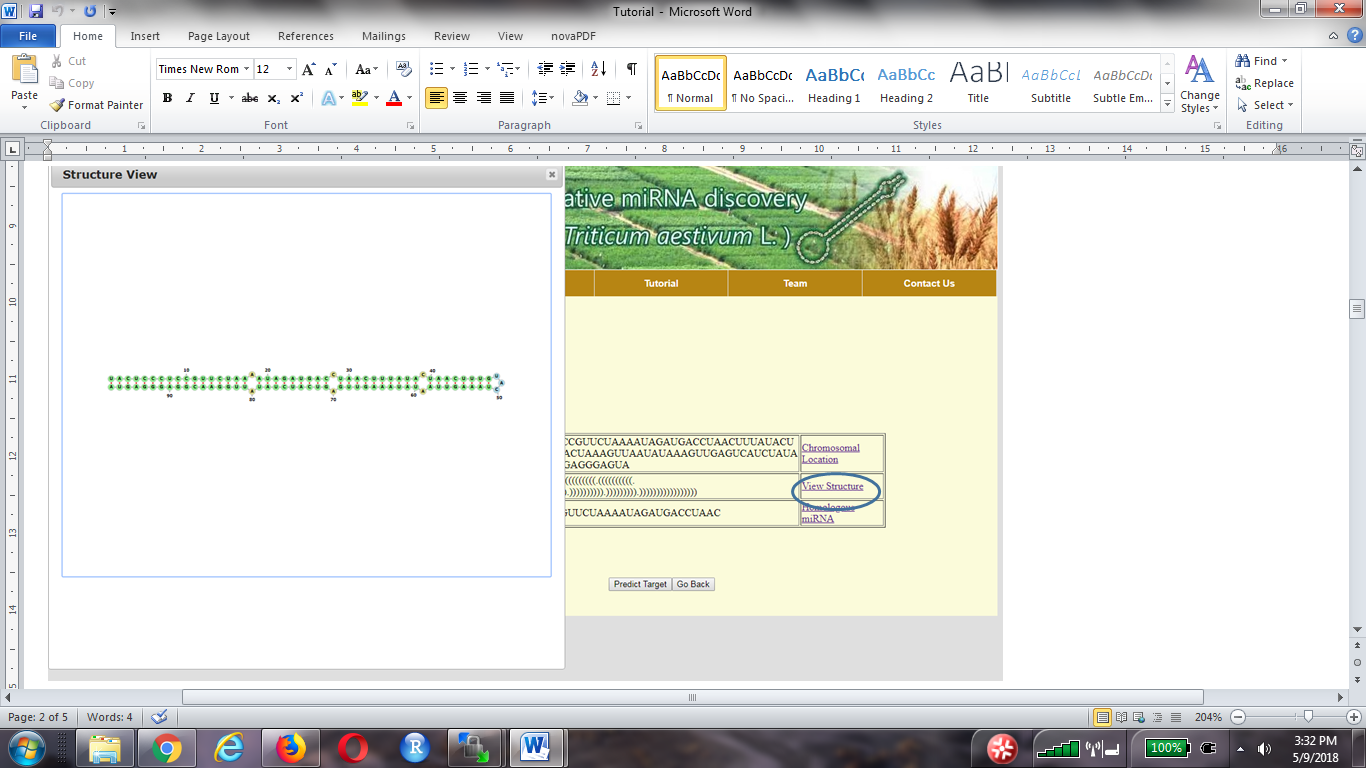The image size is (1366, 768).
Task: Open the font name dropdown
Action: [246, 69]
